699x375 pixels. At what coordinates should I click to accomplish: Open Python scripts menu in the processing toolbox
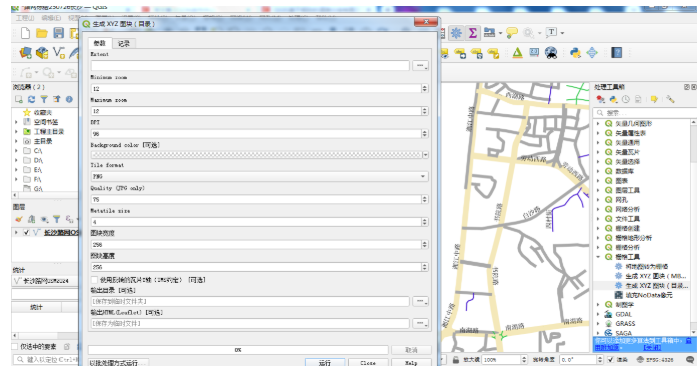pos(613,99)
